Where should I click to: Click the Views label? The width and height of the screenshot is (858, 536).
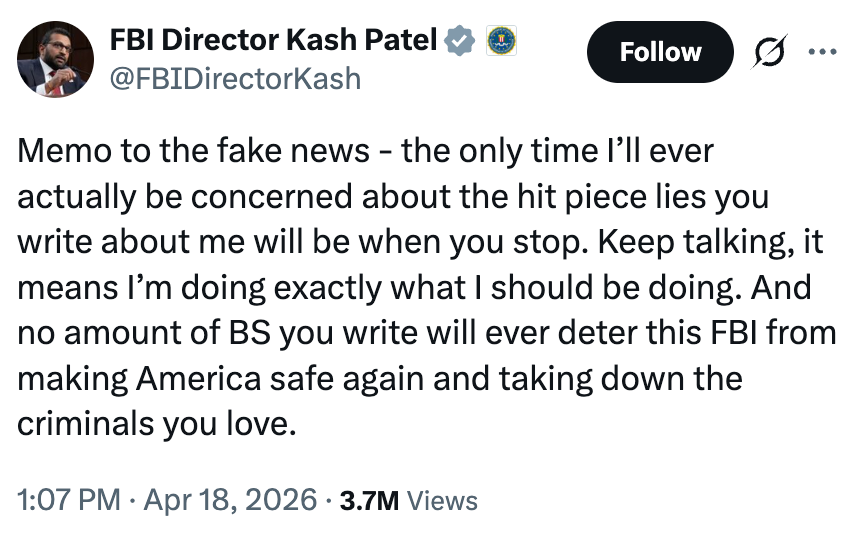pos(443,500)
